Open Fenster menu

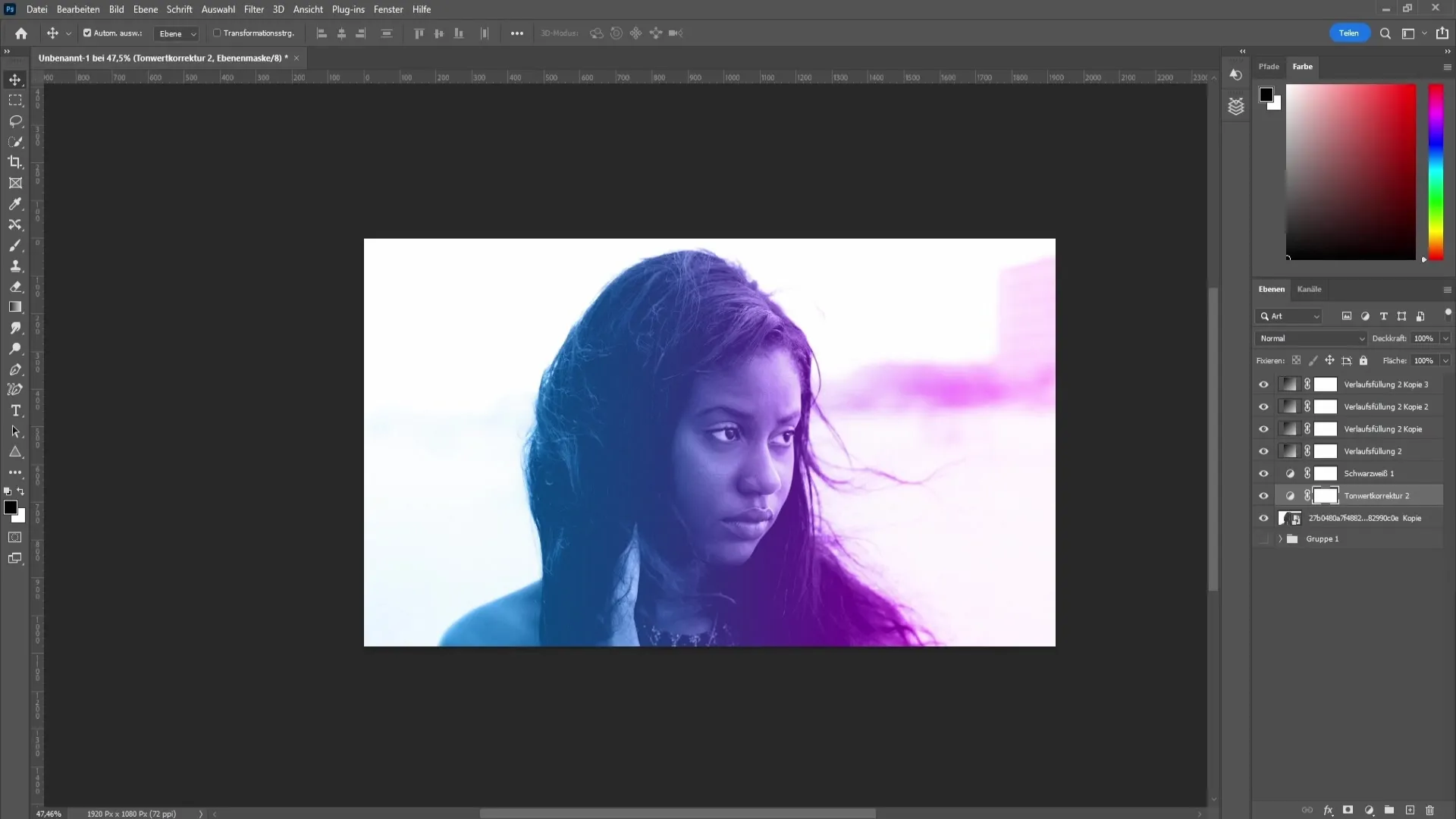point(389,9)
